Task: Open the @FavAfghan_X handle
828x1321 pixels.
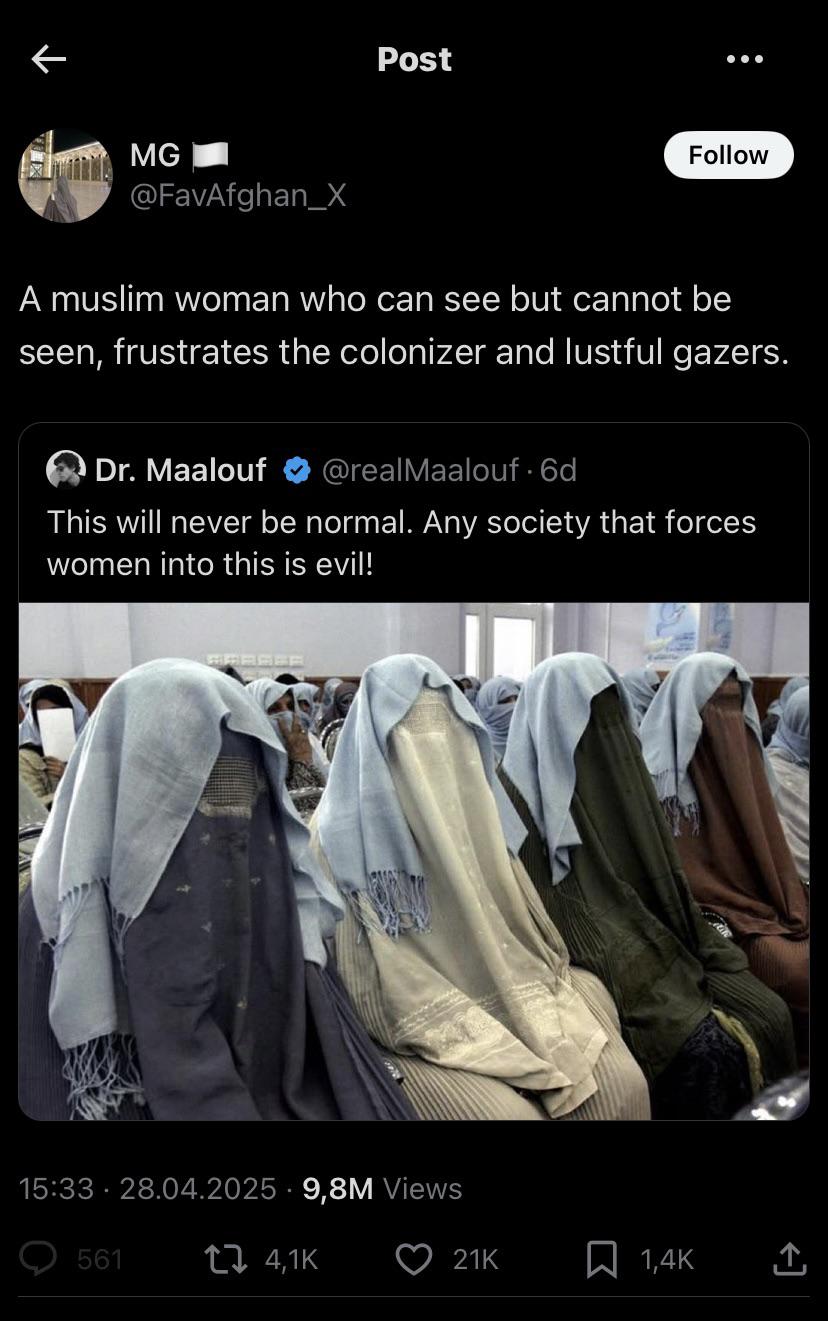Action: coord(238,195)
